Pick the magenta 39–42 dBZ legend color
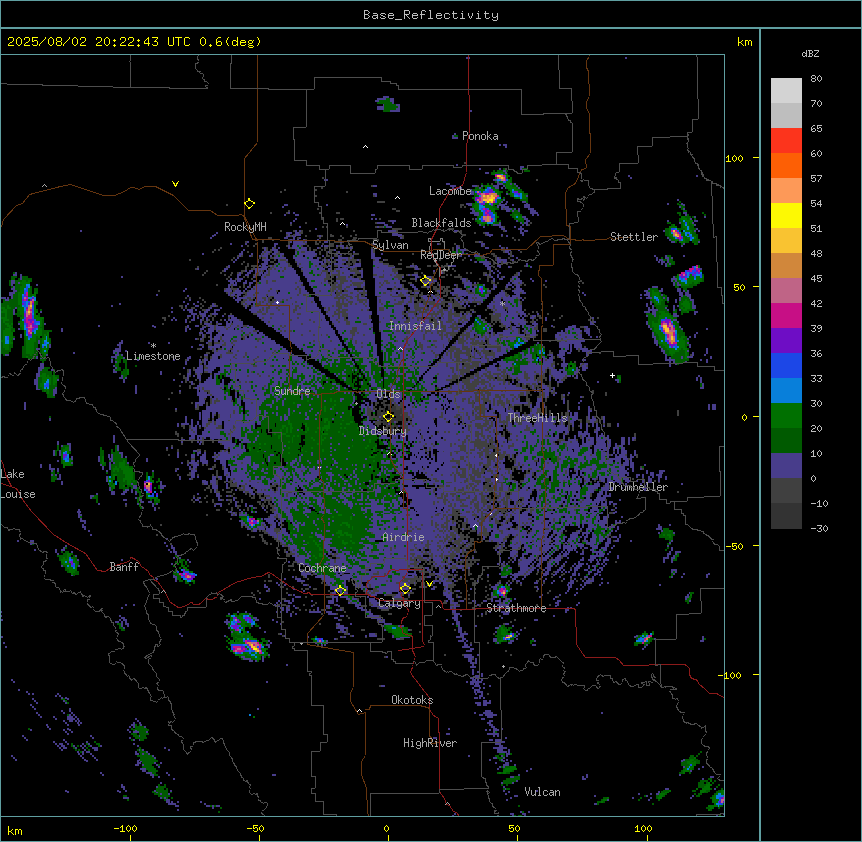Image resolution: width=862 pixels, height=842 pixels. pos(786,315)
